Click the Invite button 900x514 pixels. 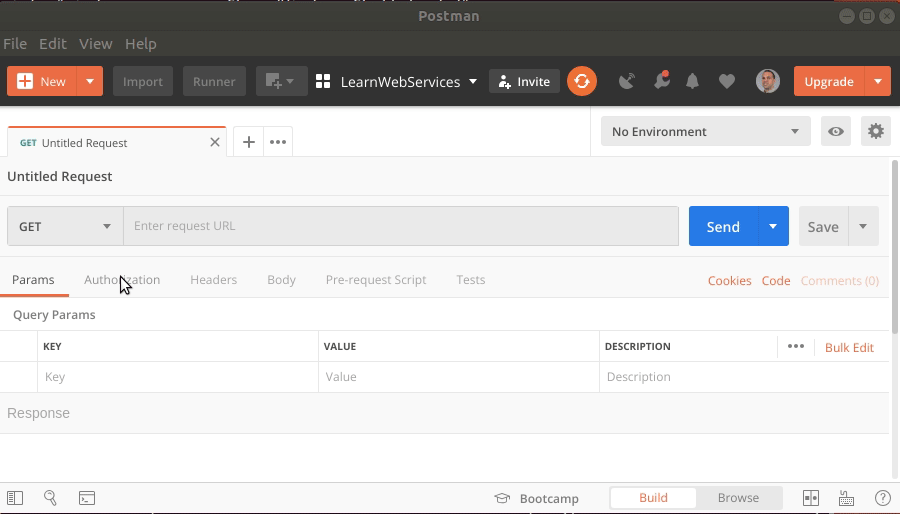click(524, 81)
